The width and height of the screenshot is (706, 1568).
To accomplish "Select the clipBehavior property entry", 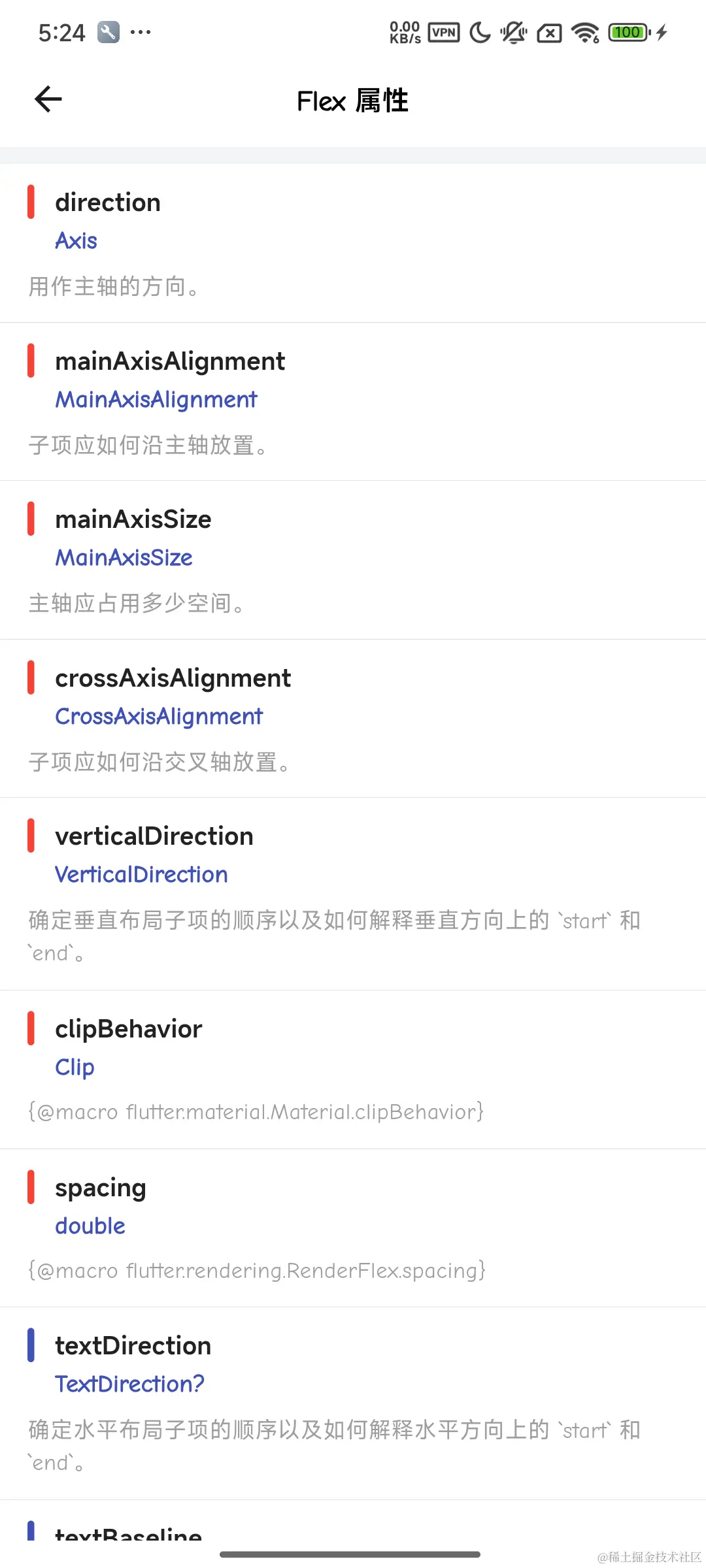I will 353,1070.
